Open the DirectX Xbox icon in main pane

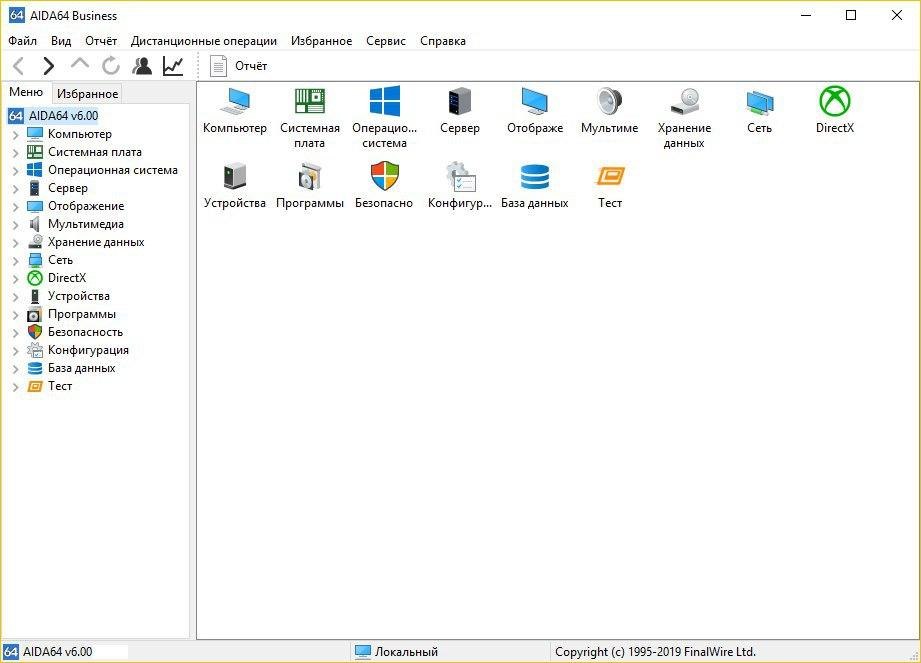[835, 101]
